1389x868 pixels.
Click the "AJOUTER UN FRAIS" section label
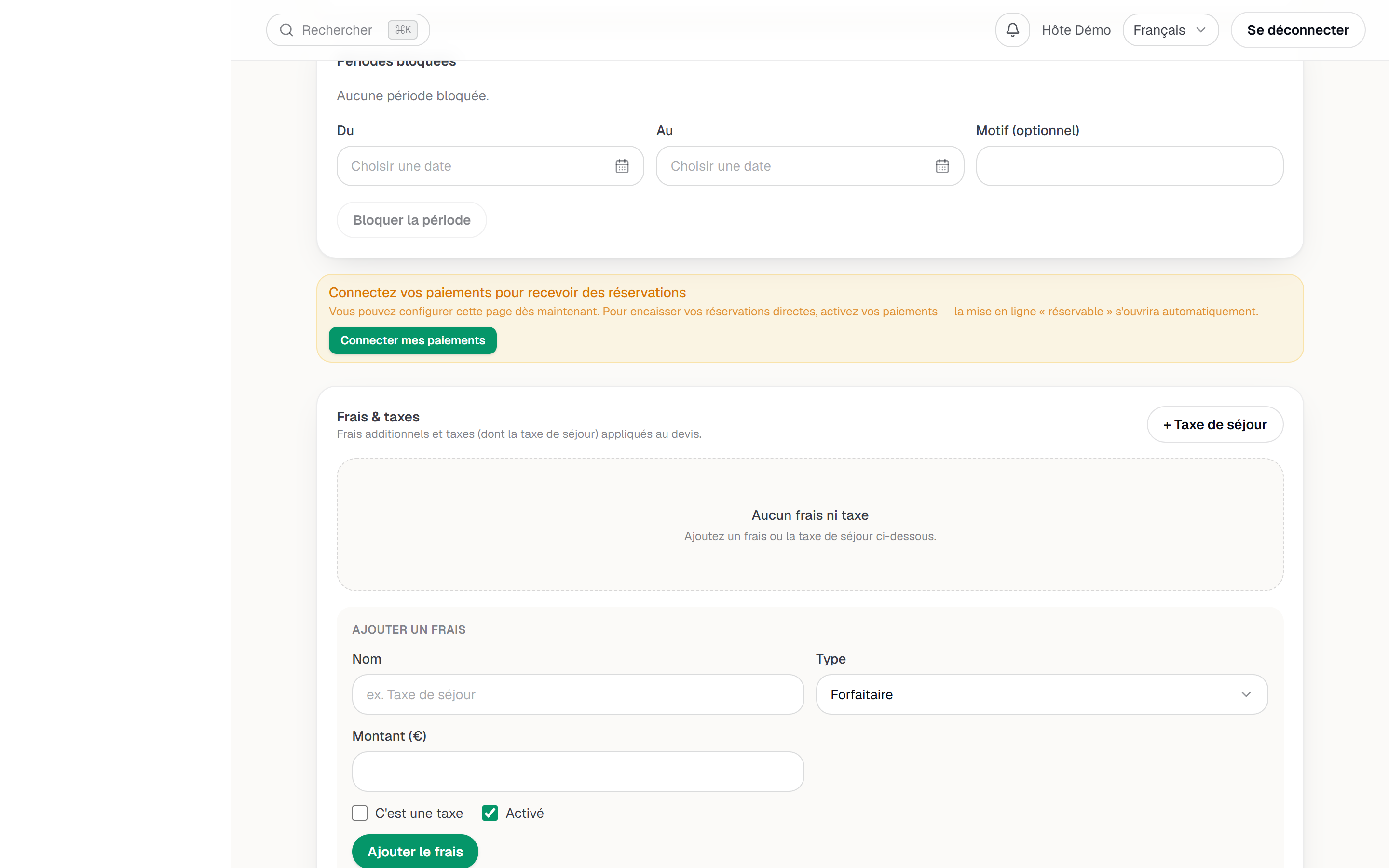tap(409, 630)
